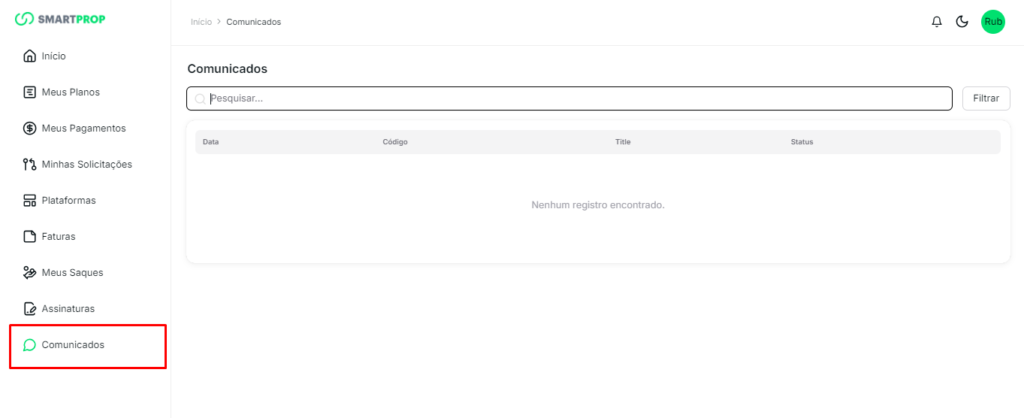Click the Meus Planos list icon

29,92
